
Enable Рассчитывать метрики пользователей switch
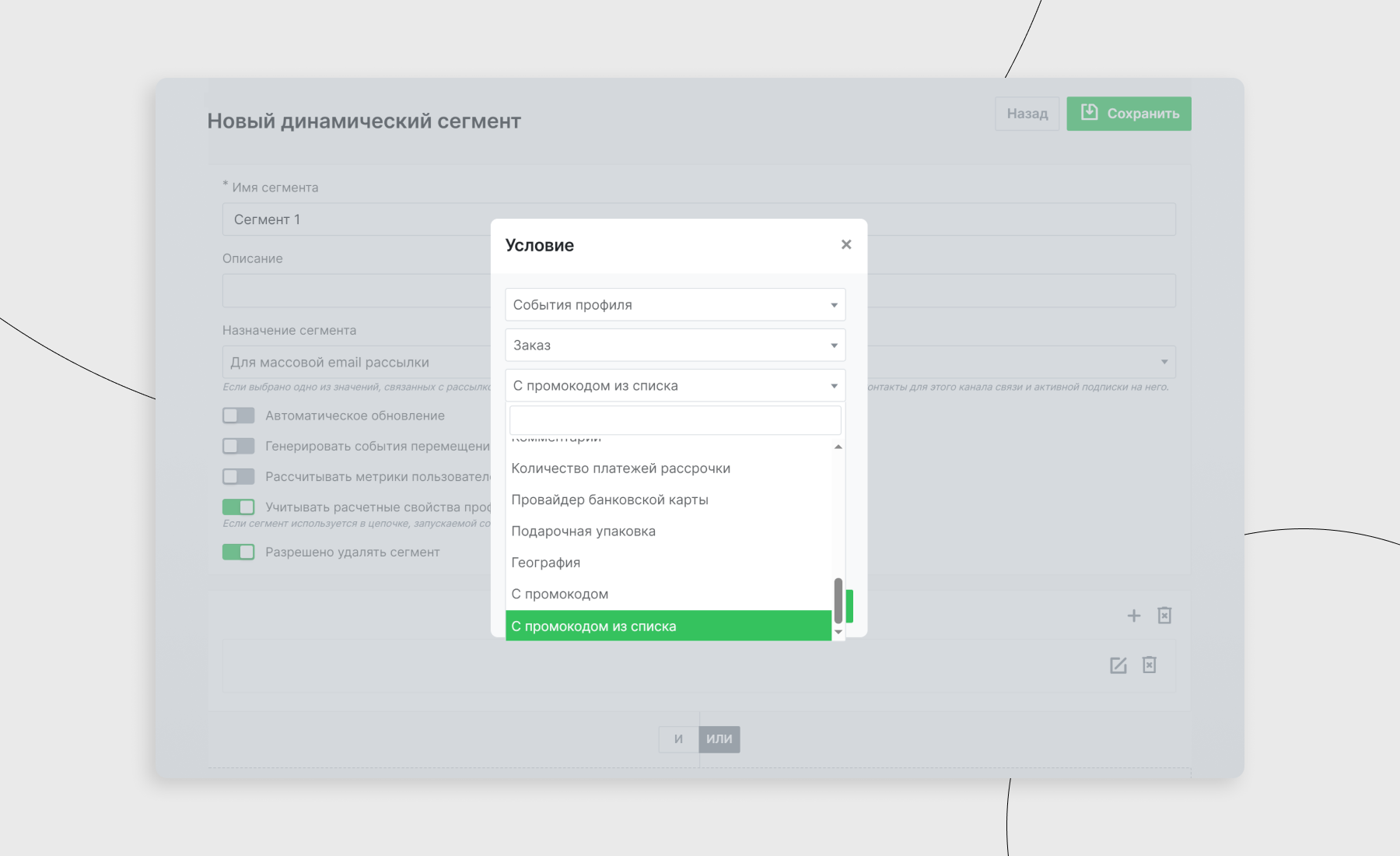click(x=239, y=476)
